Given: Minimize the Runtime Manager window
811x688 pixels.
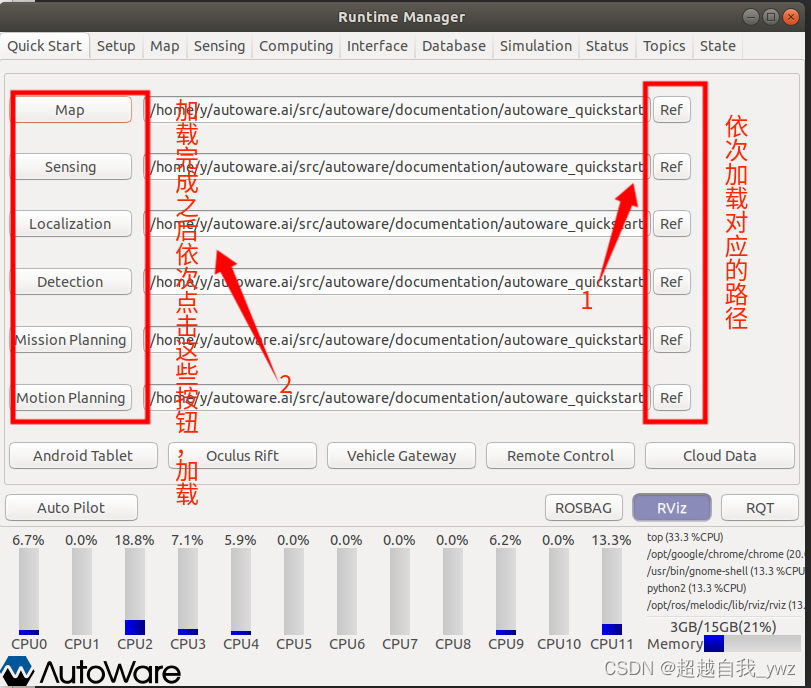Looking at the screenshot, I should (x=750, y=17).
